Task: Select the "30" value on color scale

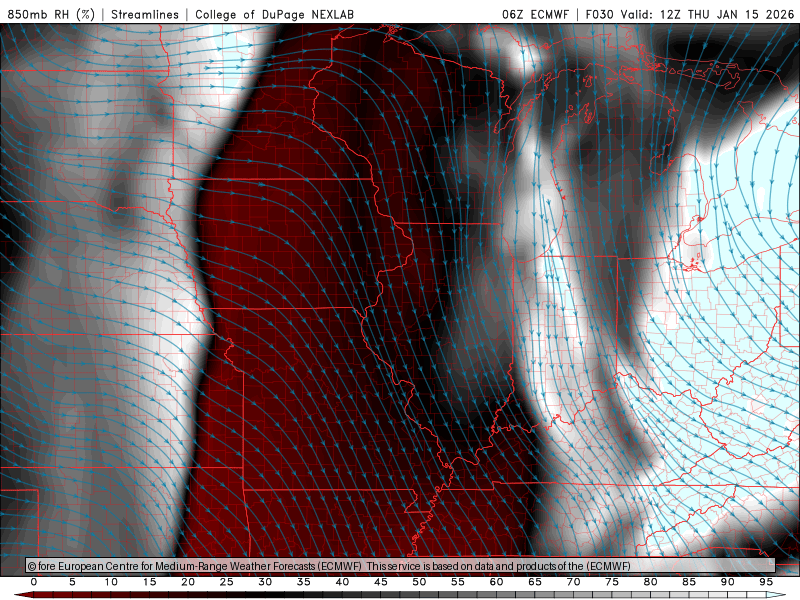Action: point(265,582)
